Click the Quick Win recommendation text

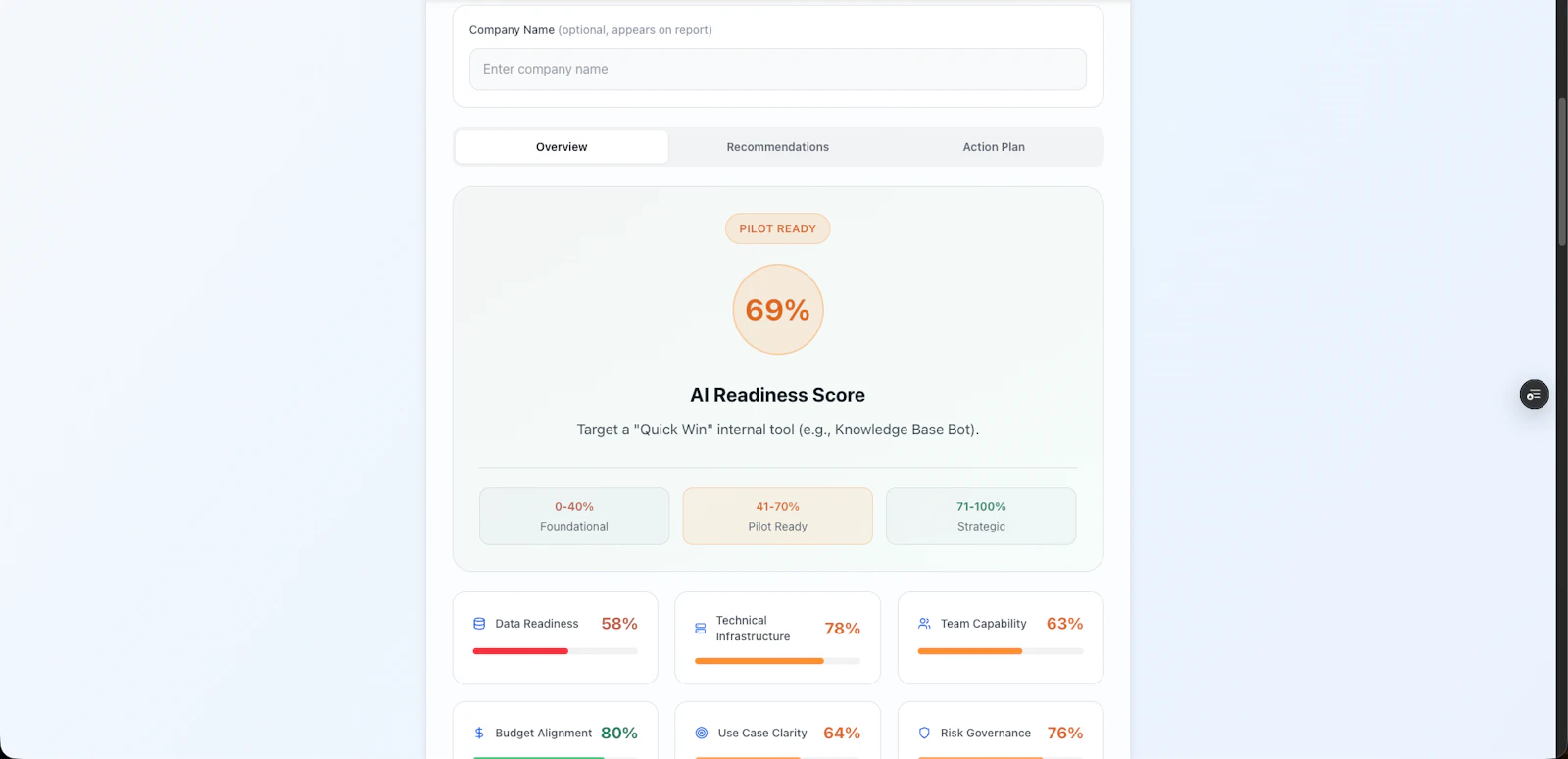click(778, 430)
